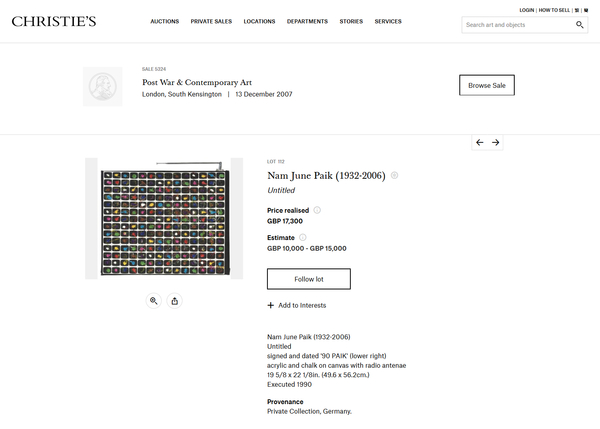Open the language selector icon
600x429 pixels.
click(x=577, y=10)
